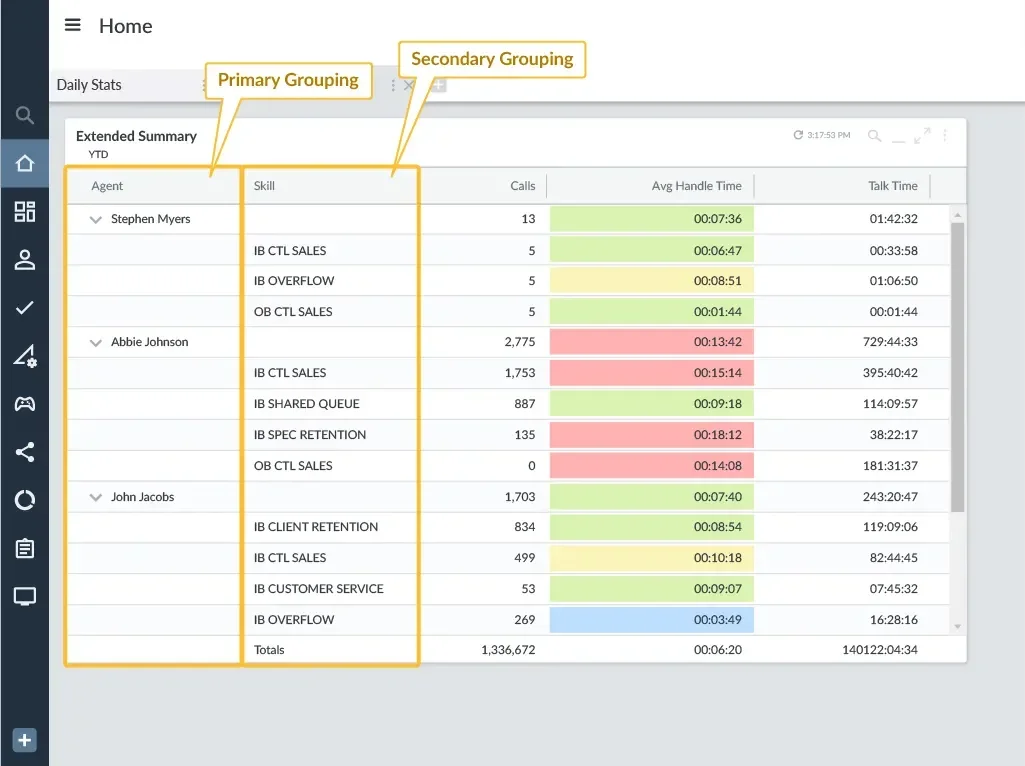The image size is (1025, 766).
Task: Collapse the Abbie Johnson agent group
Action: (x=96, y=343)
